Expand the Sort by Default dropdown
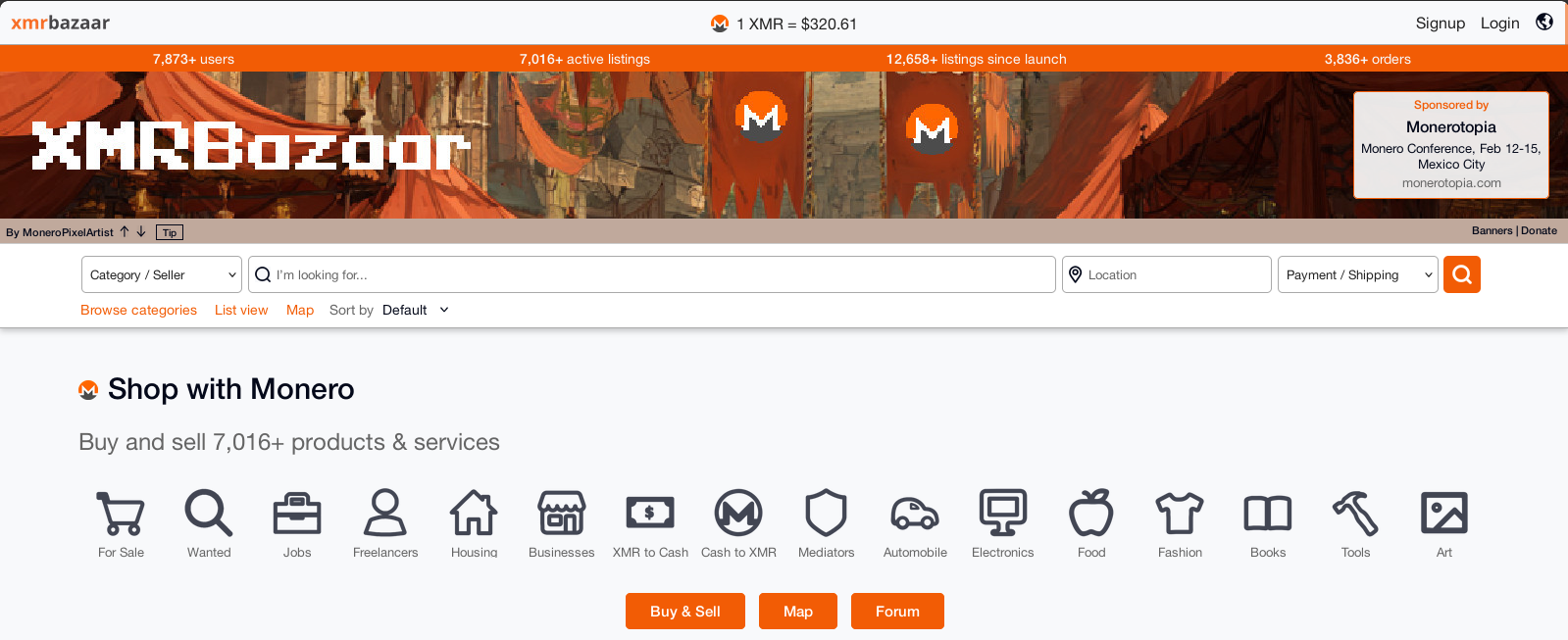1568x640 pixels. coord(415,310)
